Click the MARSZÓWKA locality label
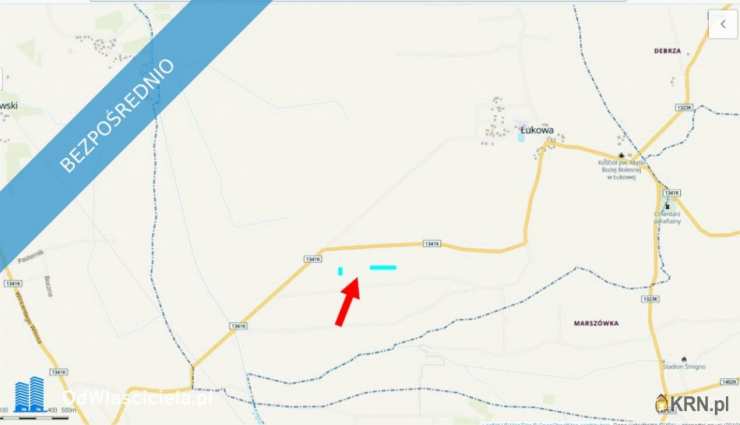740x425 pixels. [x=596, y=323]
